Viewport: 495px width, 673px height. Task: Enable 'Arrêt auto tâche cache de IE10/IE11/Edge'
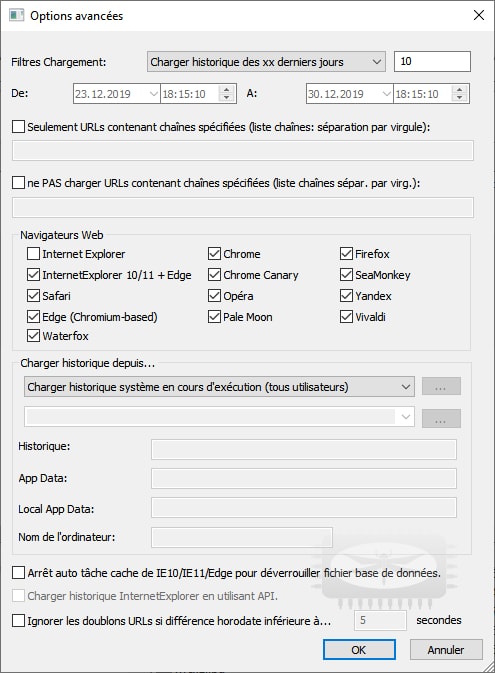(x=18, y=573)
